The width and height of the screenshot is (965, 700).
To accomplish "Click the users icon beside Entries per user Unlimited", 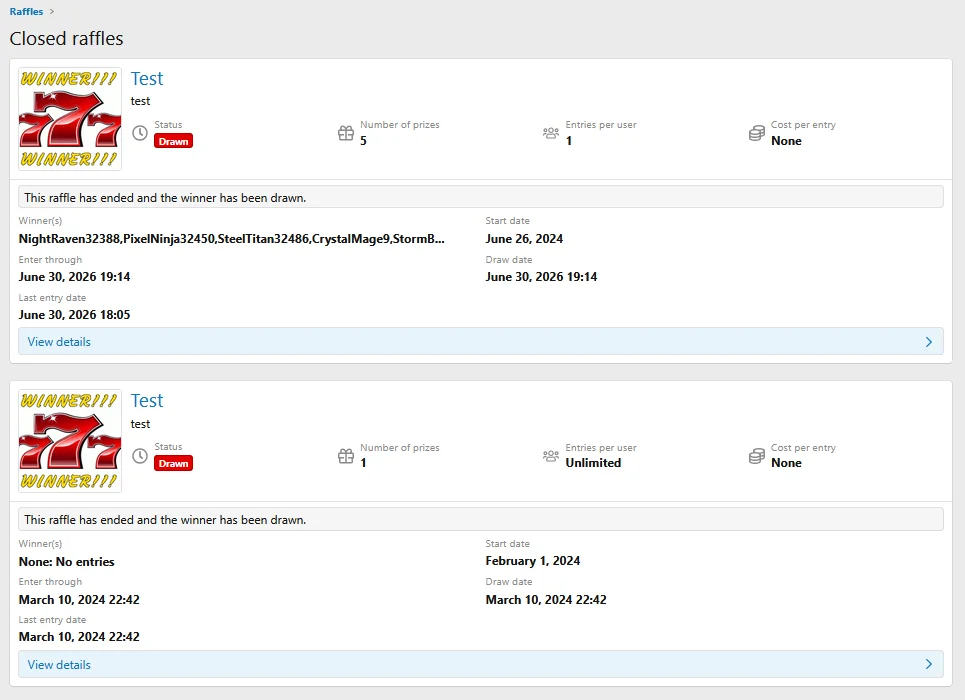I will [551, 456].
